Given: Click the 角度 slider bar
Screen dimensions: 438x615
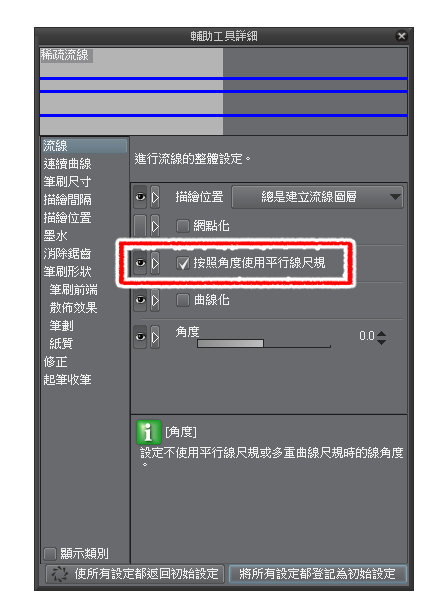Looking at the screenshot, I should pos(264,344).
